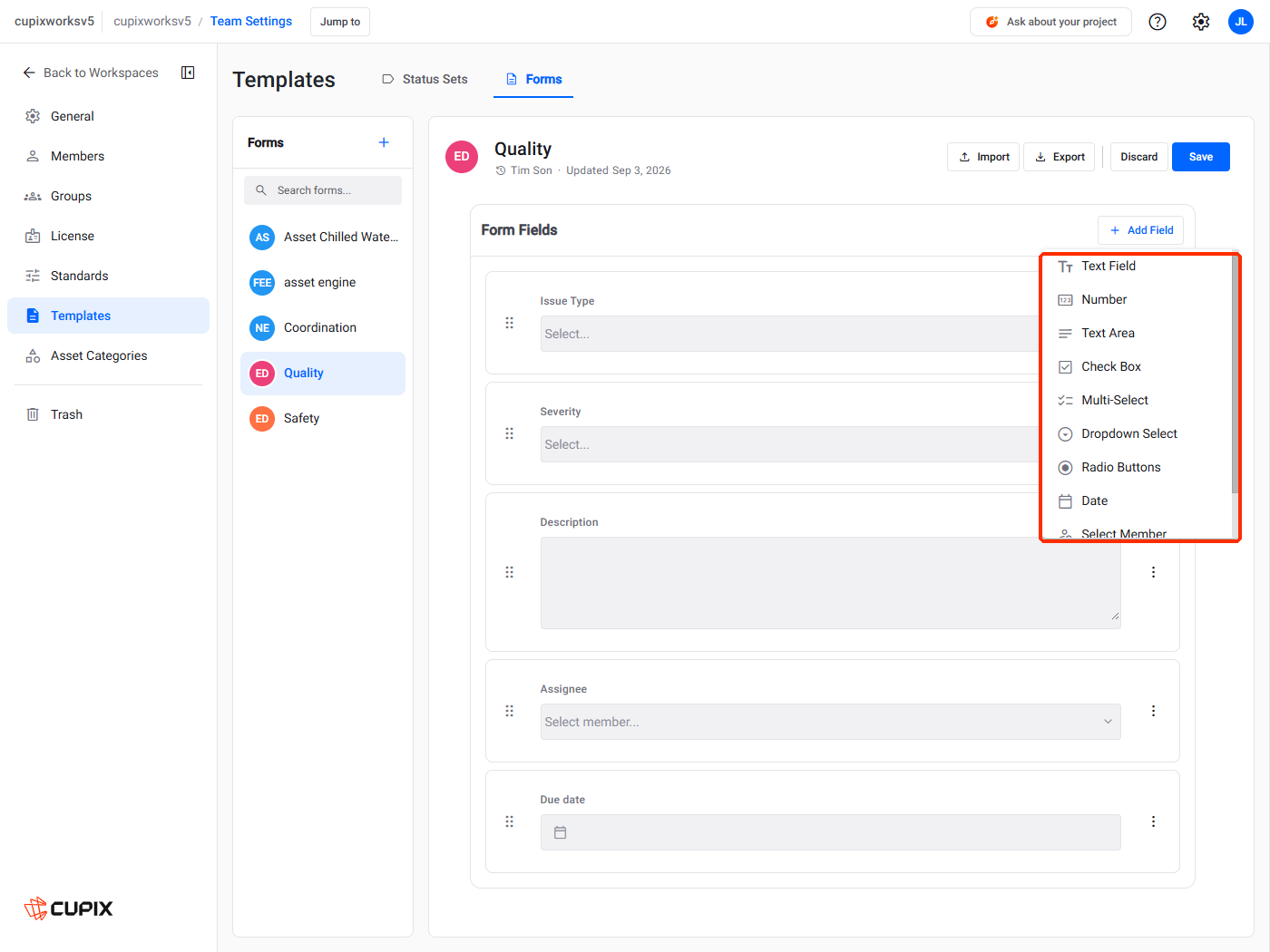Screen dimensions: 1270x952
Task: Click the Description text area
Action: pos(831,583)
